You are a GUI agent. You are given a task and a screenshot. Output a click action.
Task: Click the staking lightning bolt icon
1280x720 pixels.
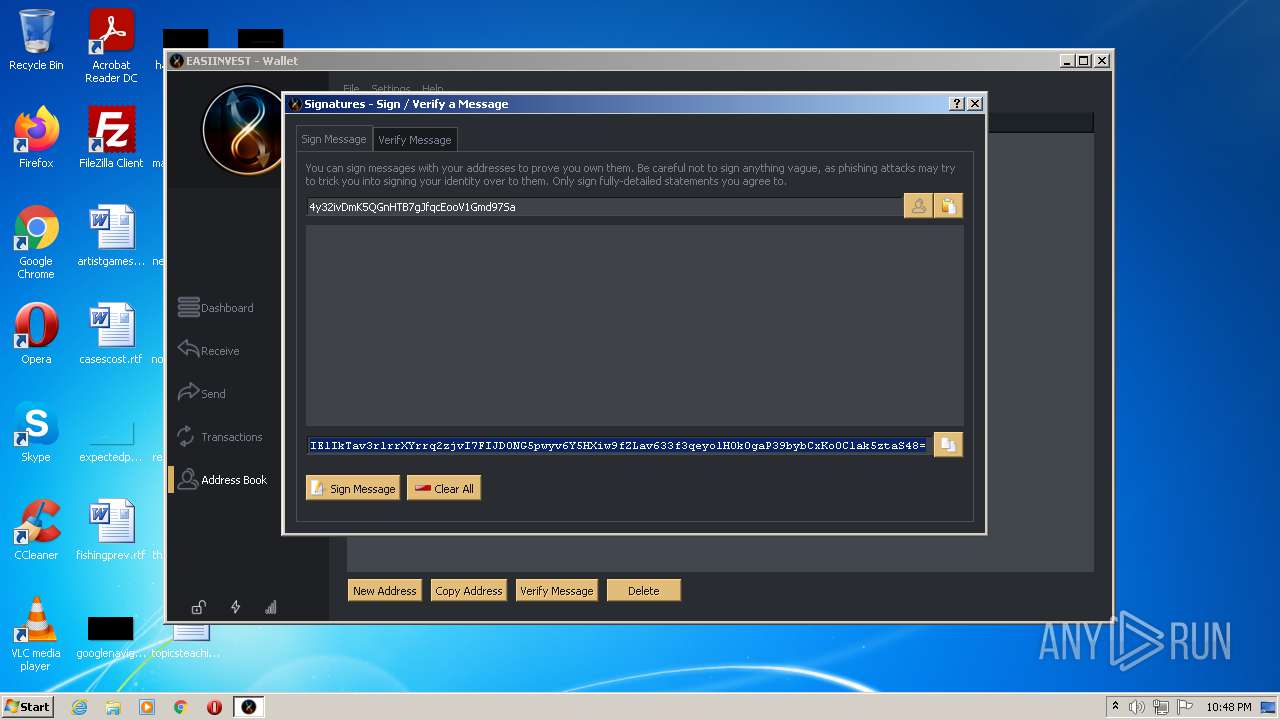(235, 607)
